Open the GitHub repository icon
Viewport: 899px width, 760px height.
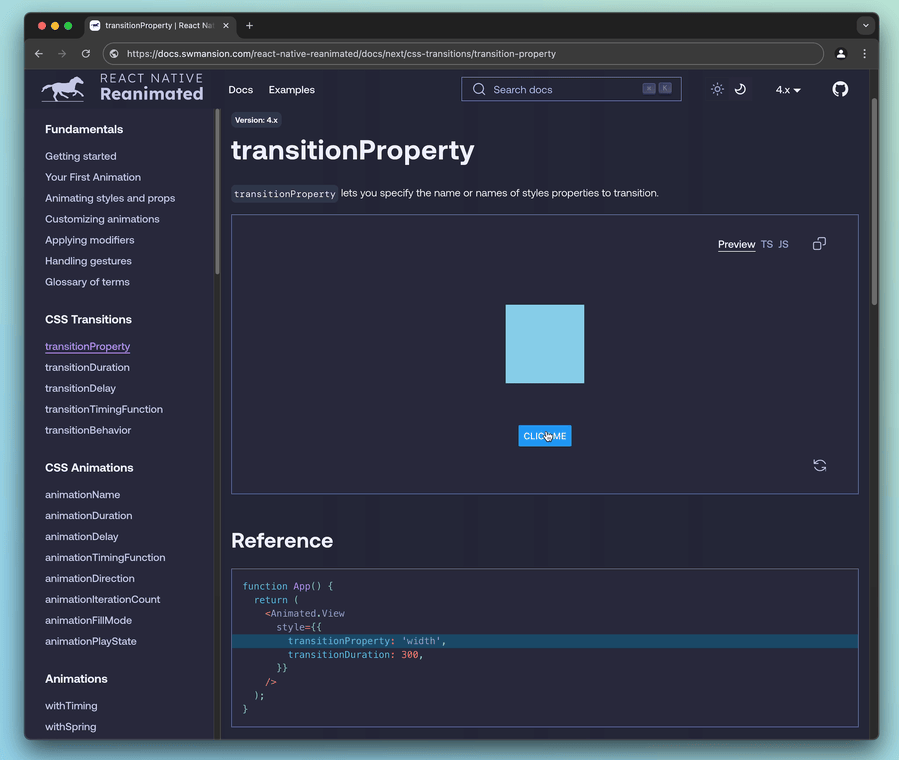840,89
